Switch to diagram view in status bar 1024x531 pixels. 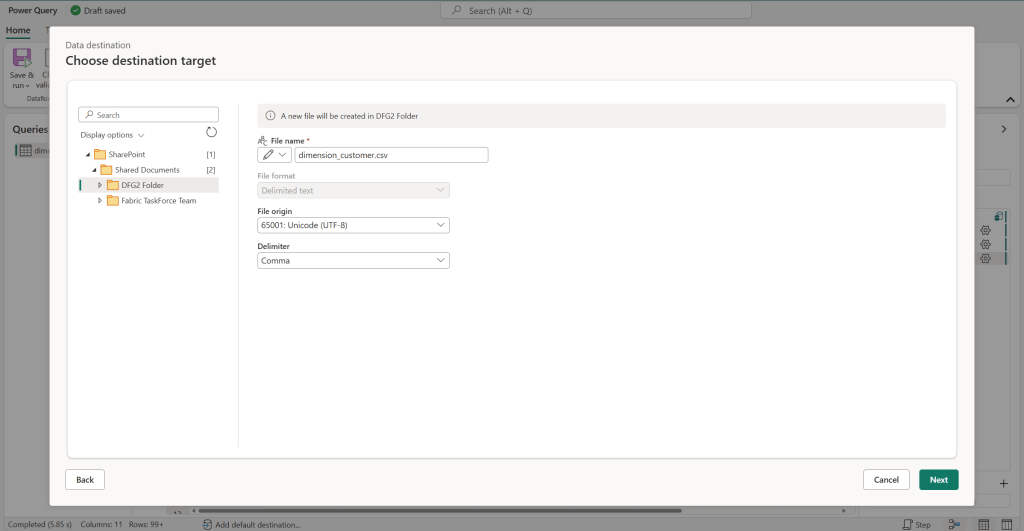click(954, 524)
